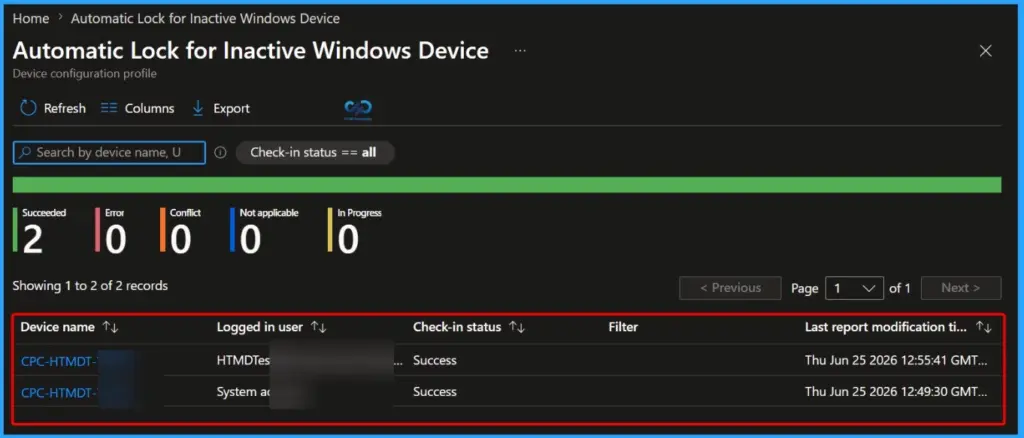Click the In Progress count tile
1024x438 pixels.
point(355,231)
